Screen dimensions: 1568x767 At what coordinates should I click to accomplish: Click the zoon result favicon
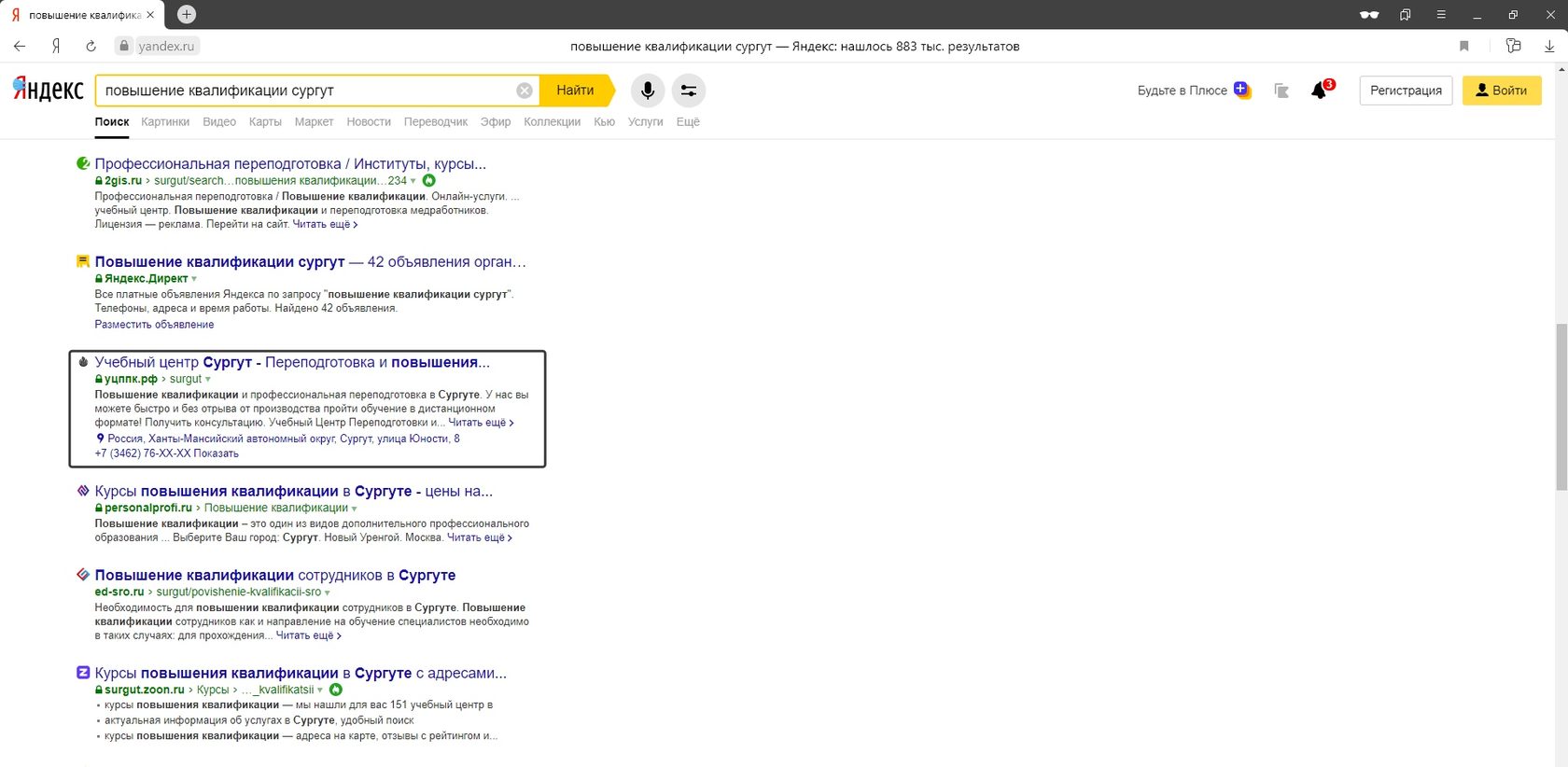pyautogui.click(x=83, y=673)
